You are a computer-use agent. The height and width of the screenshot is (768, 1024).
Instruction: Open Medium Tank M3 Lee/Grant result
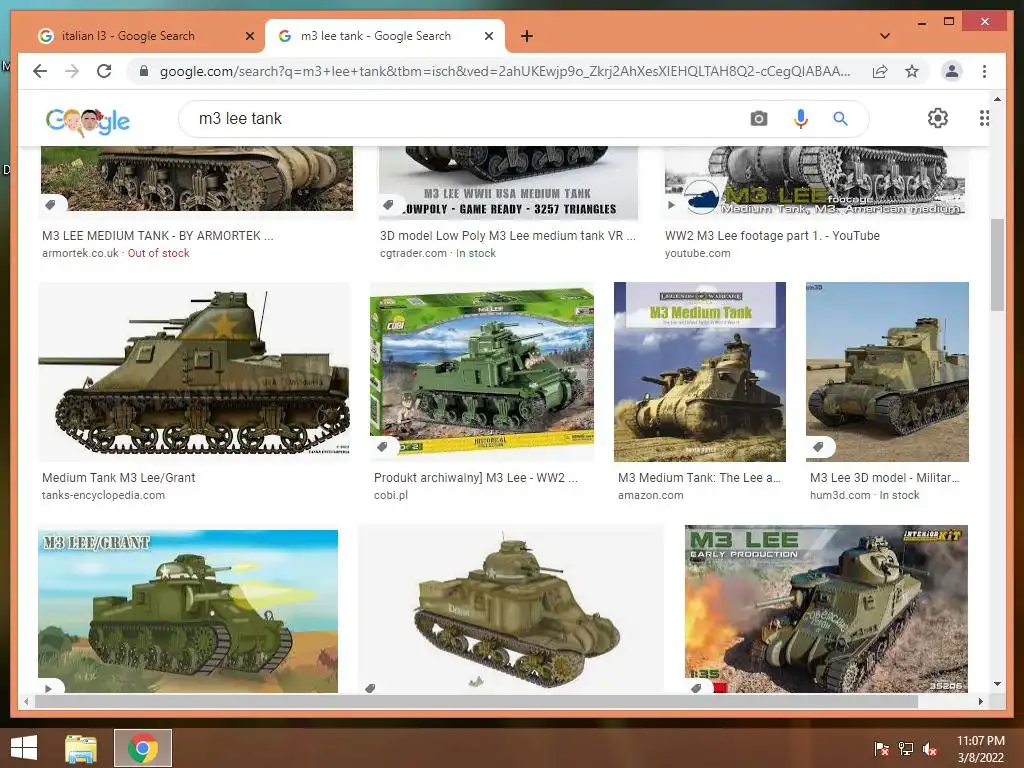(x=118, y=477)
